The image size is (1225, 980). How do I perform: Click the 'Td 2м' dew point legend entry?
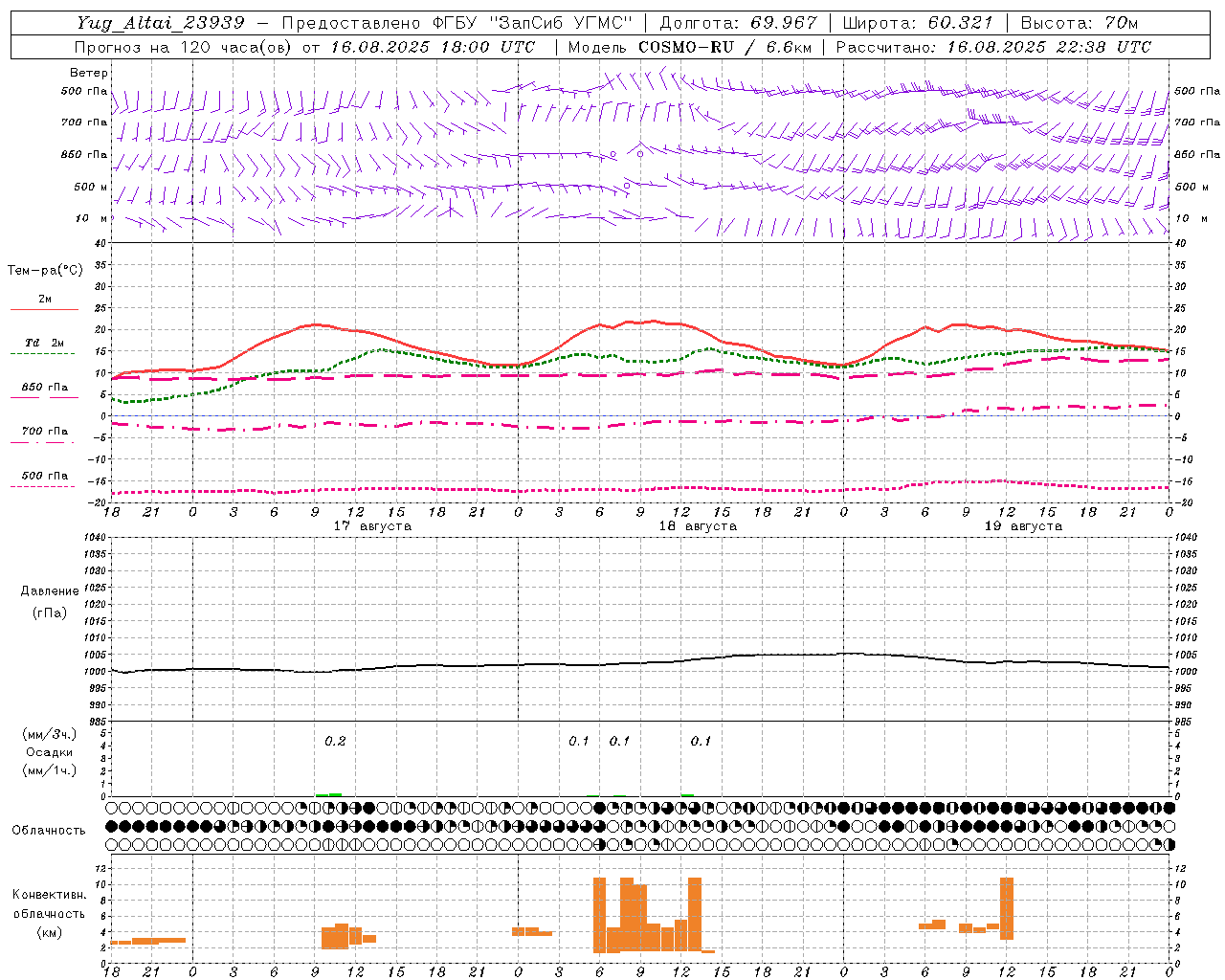(x=45, y=343)
